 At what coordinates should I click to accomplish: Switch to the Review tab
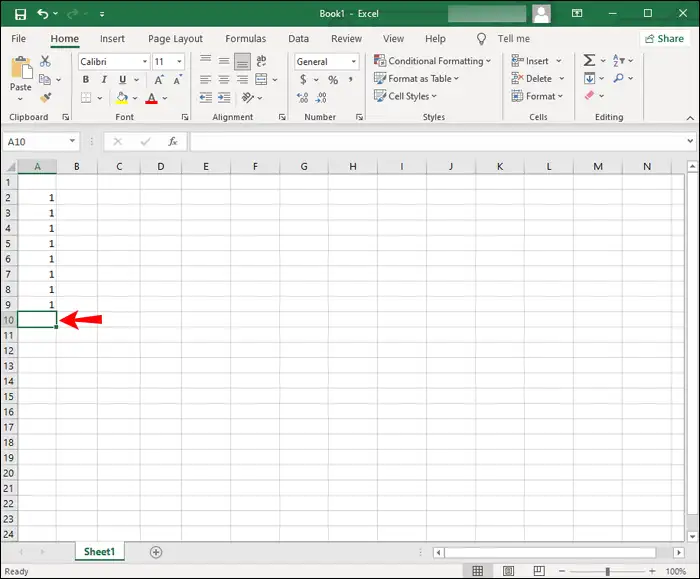[x=346, y=39]
